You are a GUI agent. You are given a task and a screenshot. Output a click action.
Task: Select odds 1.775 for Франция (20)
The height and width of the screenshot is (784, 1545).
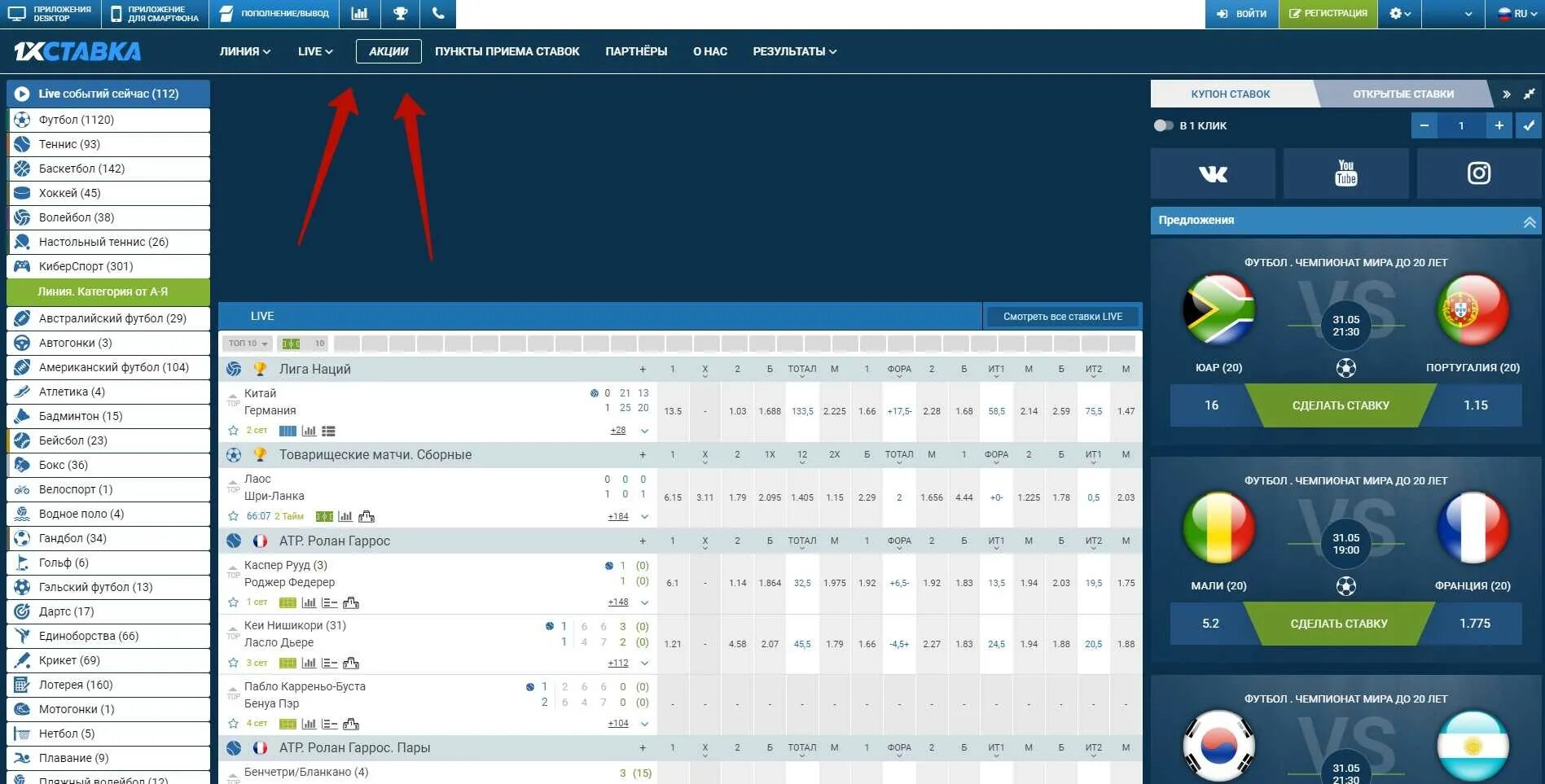point(1474,624)
